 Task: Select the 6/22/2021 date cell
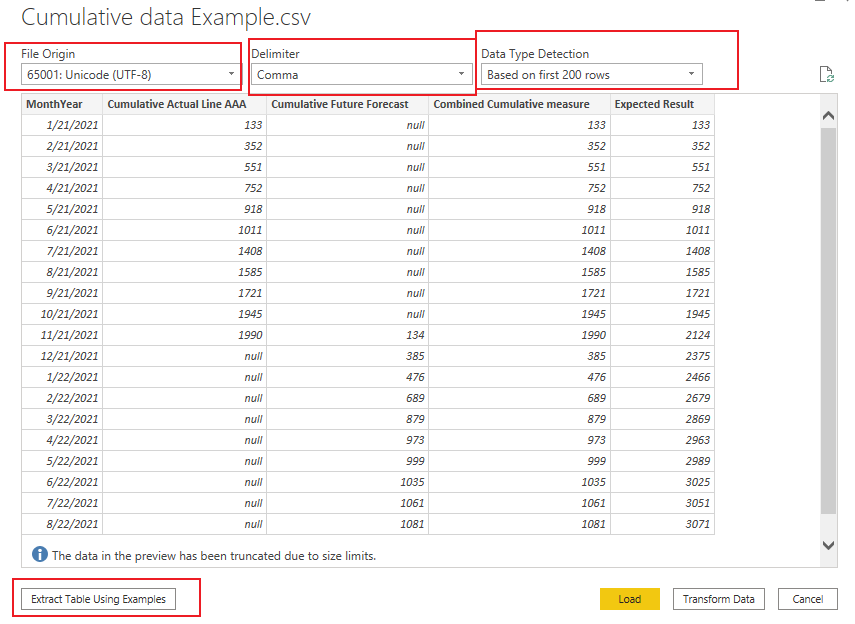[62, 482]
